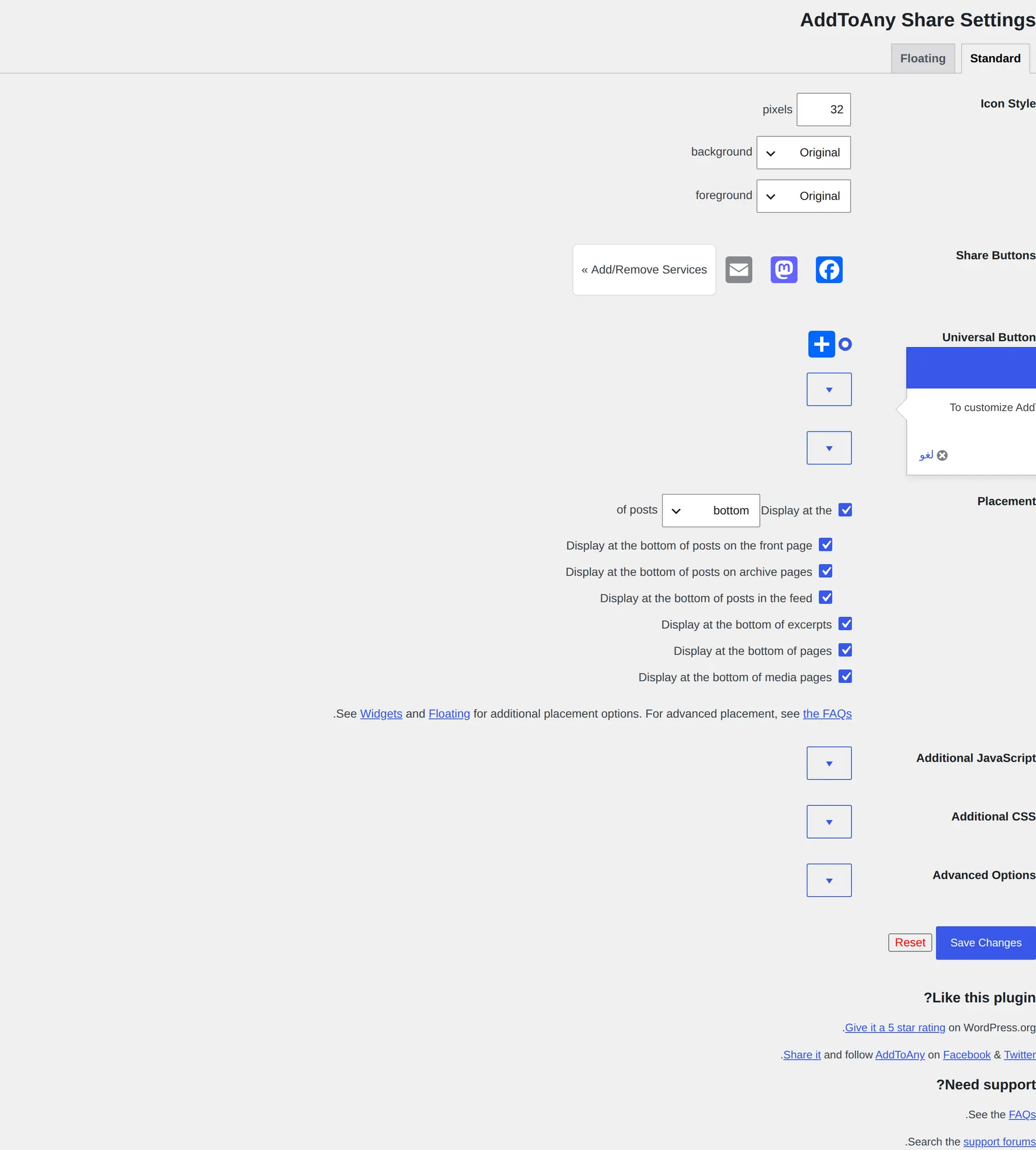Click the blue plus universal button icon

pyautogui.click(x=821, y=344)
